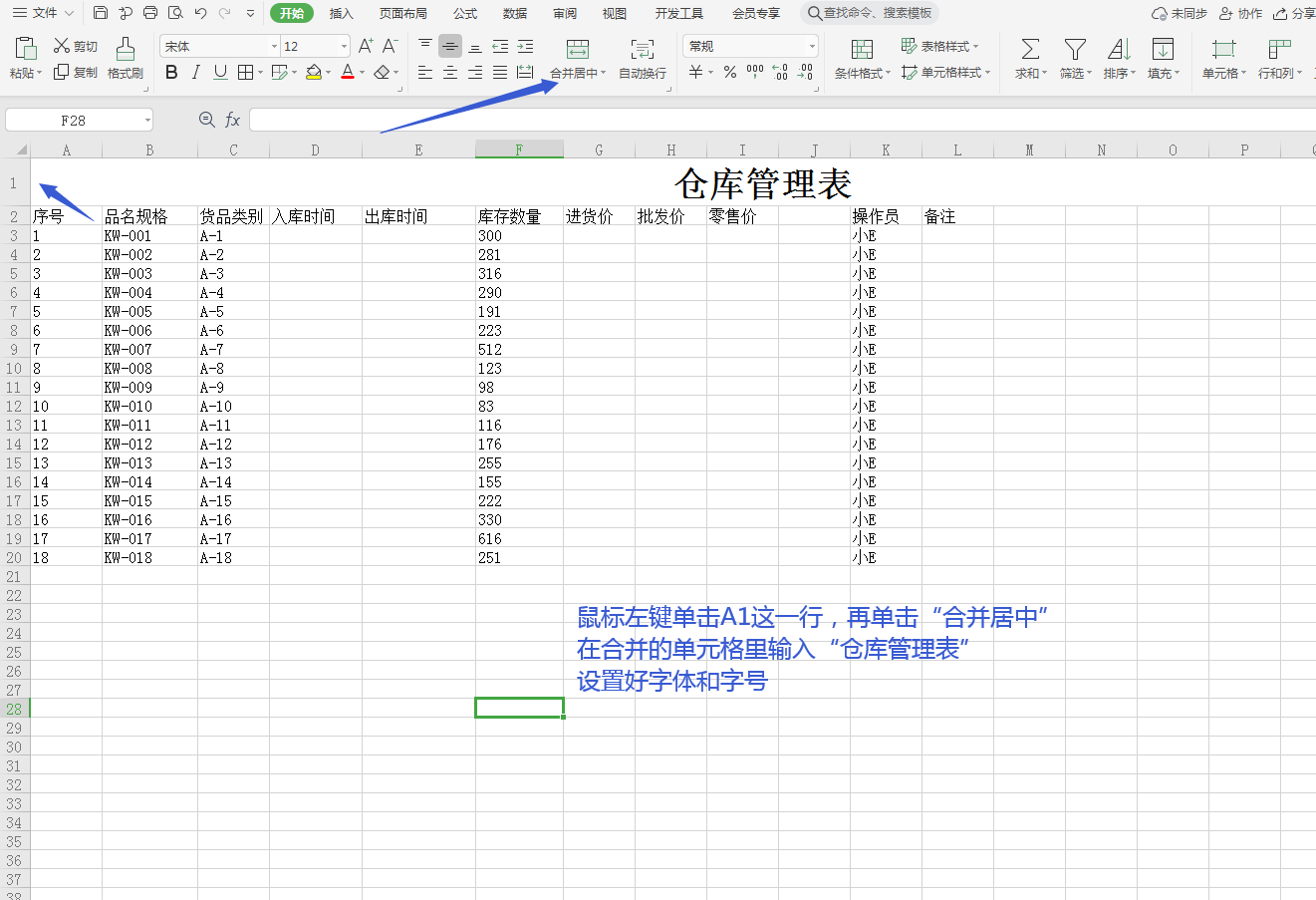
Task: Open Conditional Formatting 条件格式
Action: pos(863,59)
